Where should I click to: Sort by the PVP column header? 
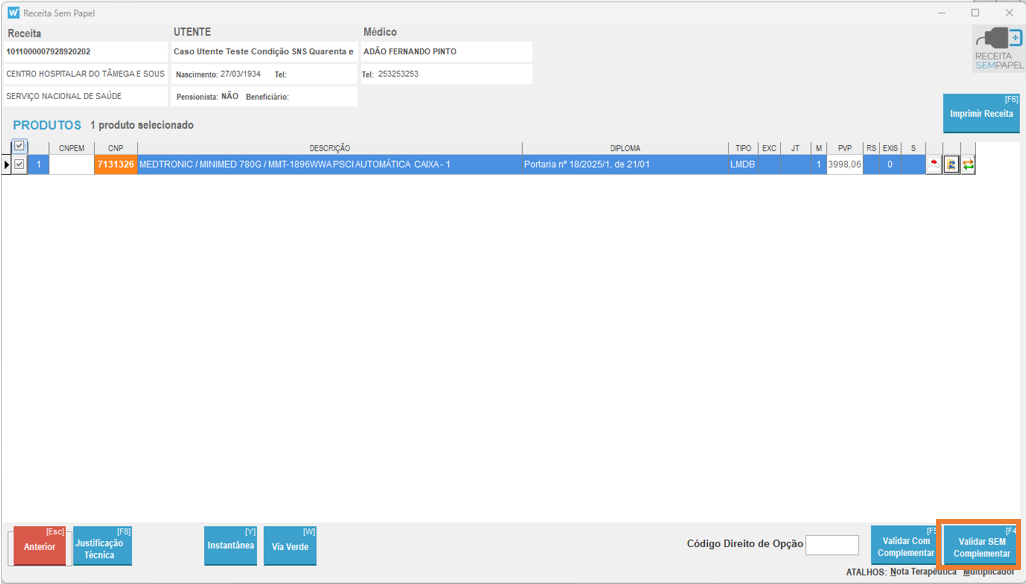845,148
